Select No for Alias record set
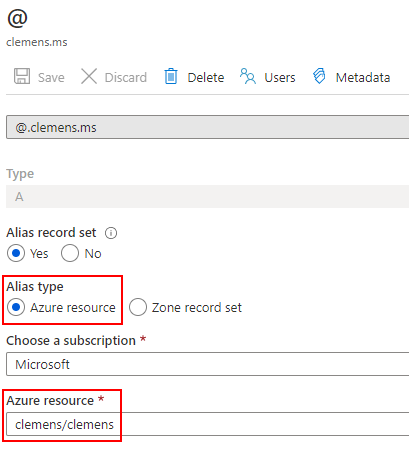This screenshot has height=449, width=409. coord(70,253)
